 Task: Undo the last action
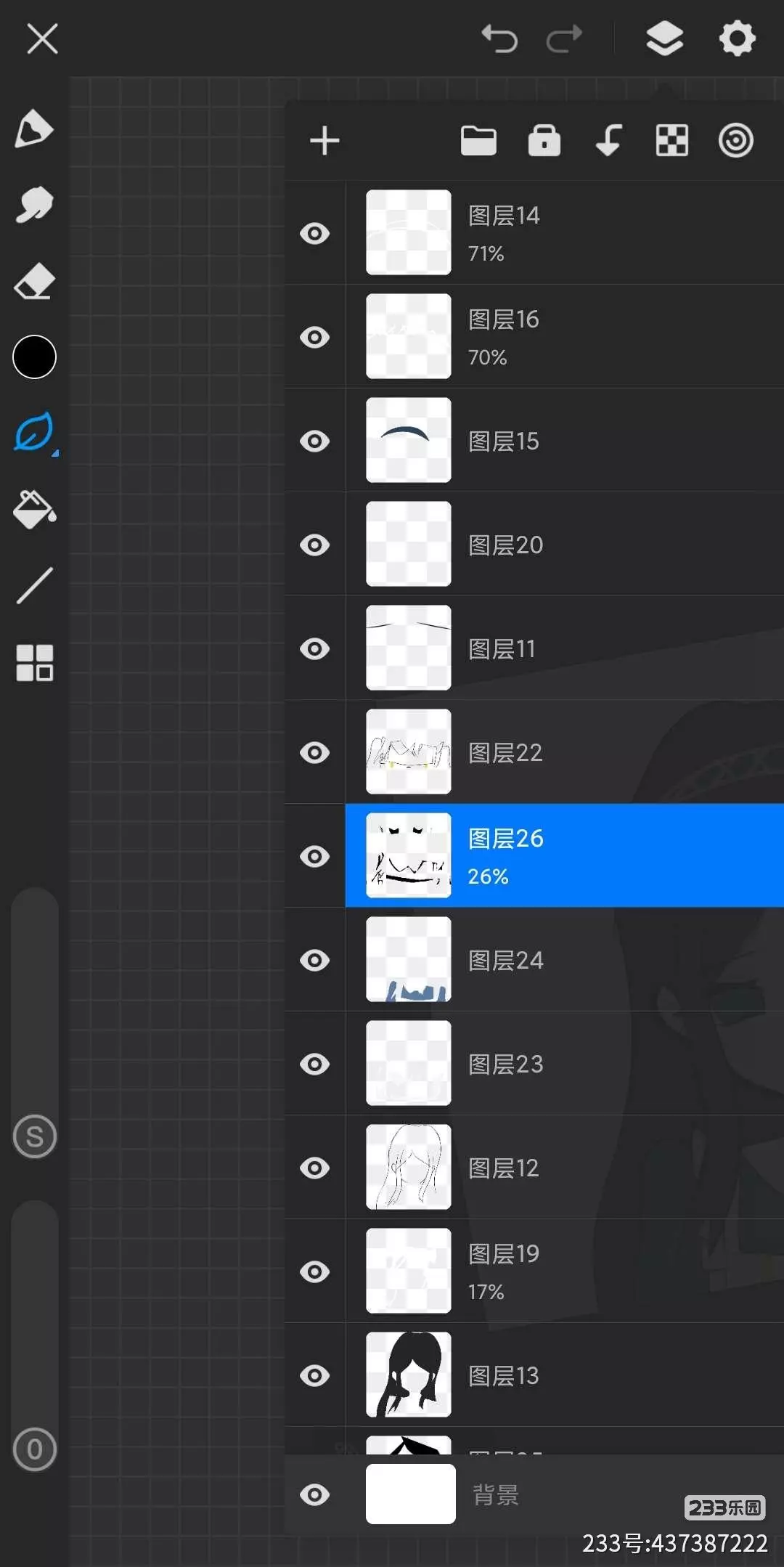499,38
